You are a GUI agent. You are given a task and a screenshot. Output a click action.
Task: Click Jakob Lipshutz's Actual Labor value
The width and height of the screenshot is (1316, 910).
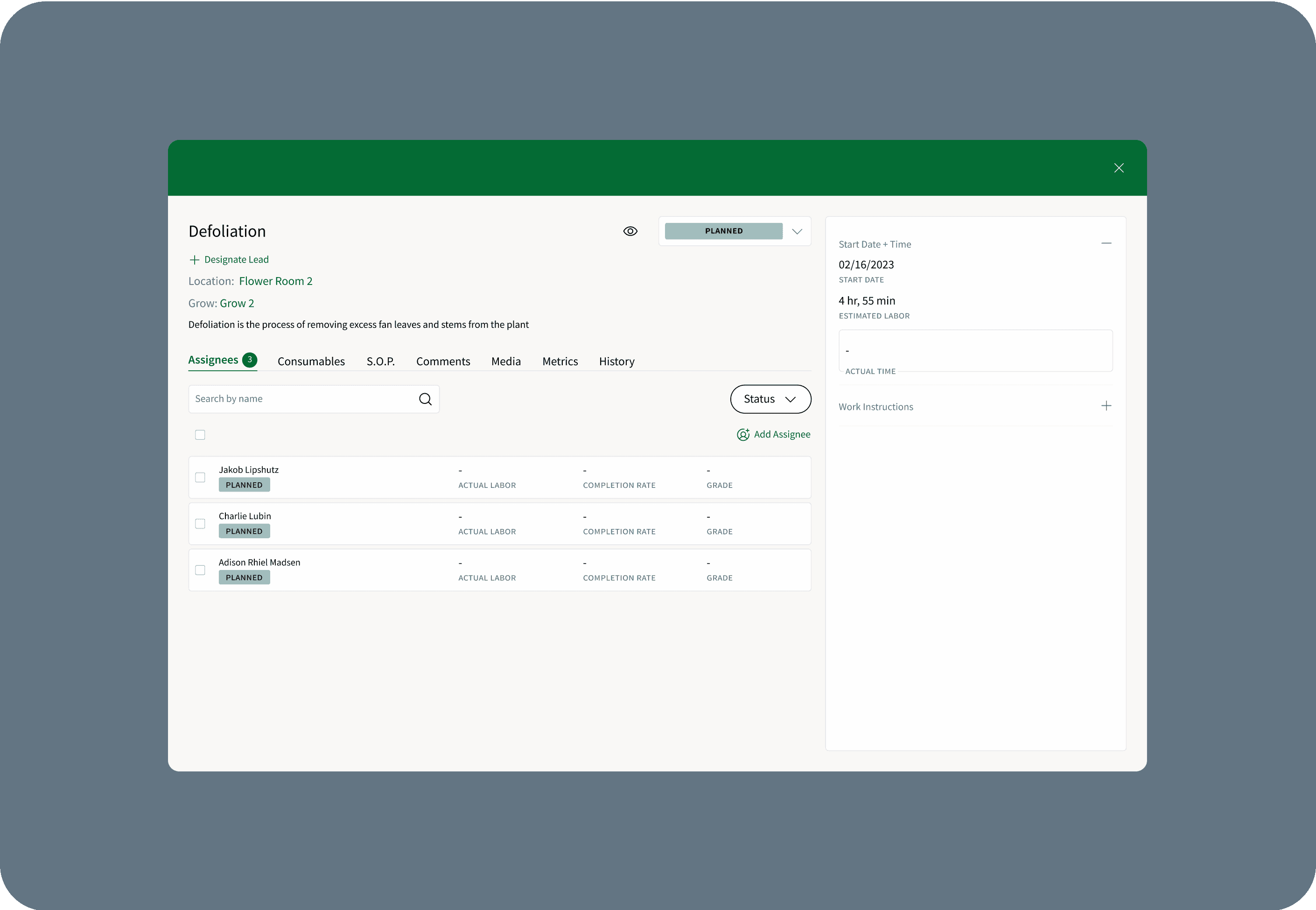click(x=460, y=471)
